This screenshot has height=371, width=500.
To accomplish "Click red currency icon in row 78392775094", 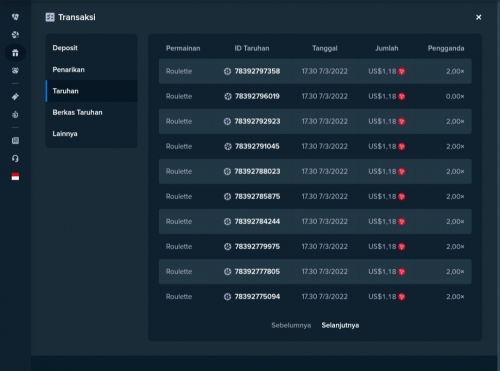I will tap(402, 296).
